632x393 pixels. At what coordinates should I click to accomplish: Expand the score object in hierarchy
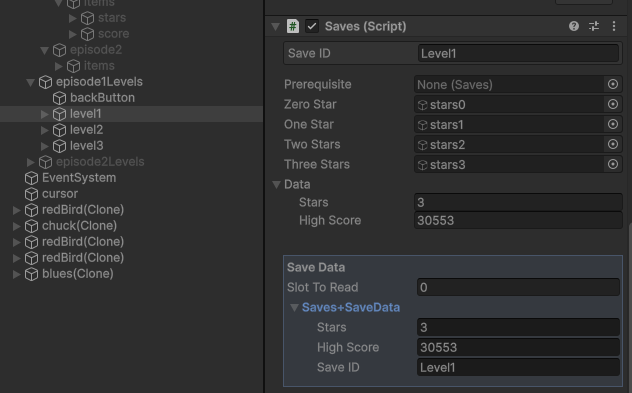(x=73, y=34)
